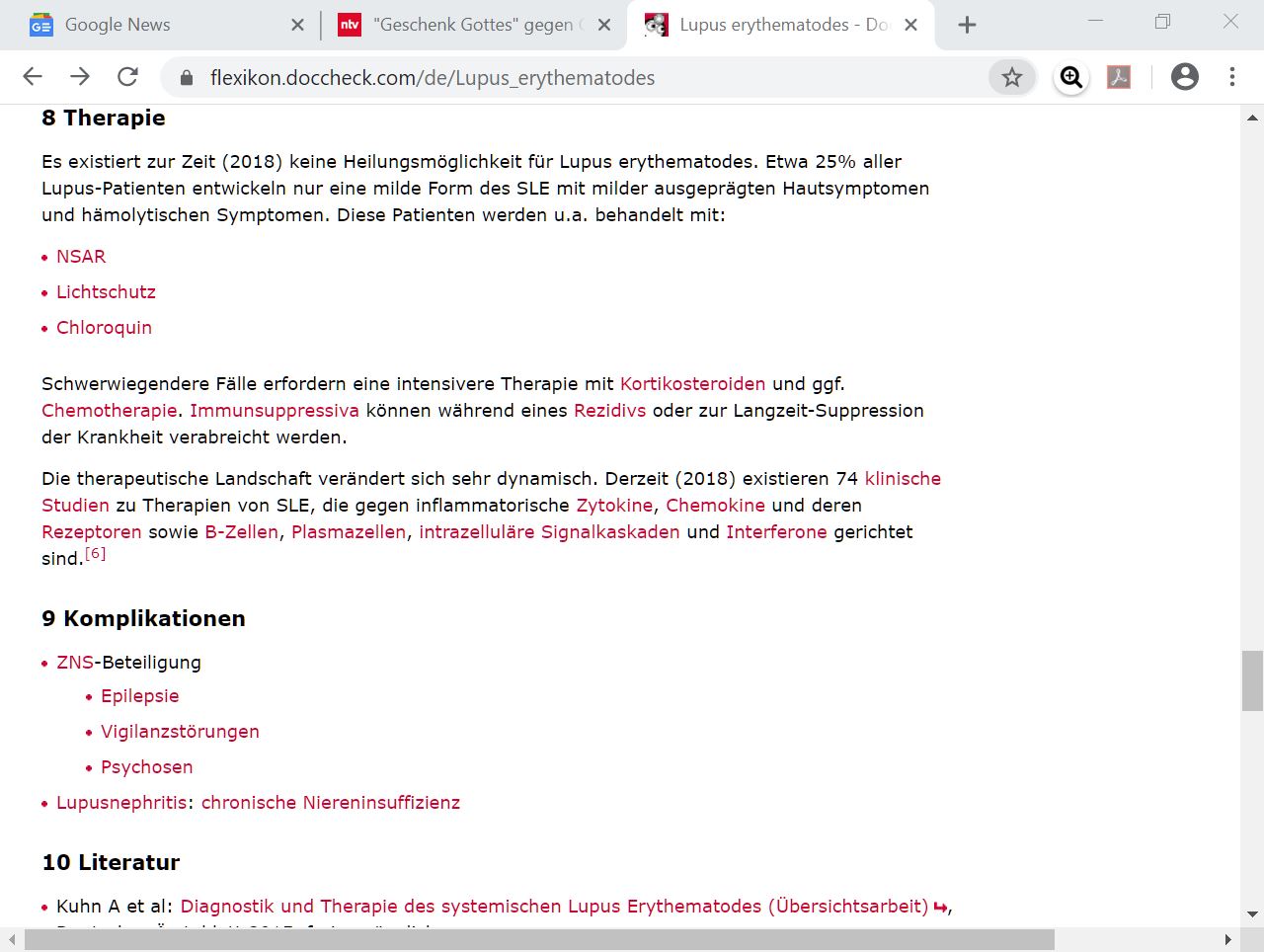1264x952 pixels.
Task: Open the Chrome three-dot menu
Action: 1232,77
